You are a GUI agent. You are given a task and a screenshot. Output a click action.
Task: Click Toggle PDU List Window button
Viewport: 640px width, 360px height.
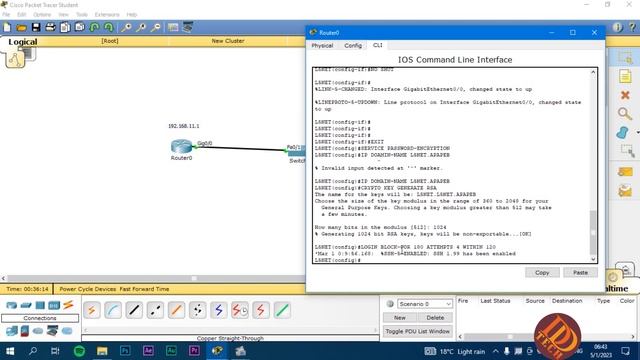pos(418,331)
